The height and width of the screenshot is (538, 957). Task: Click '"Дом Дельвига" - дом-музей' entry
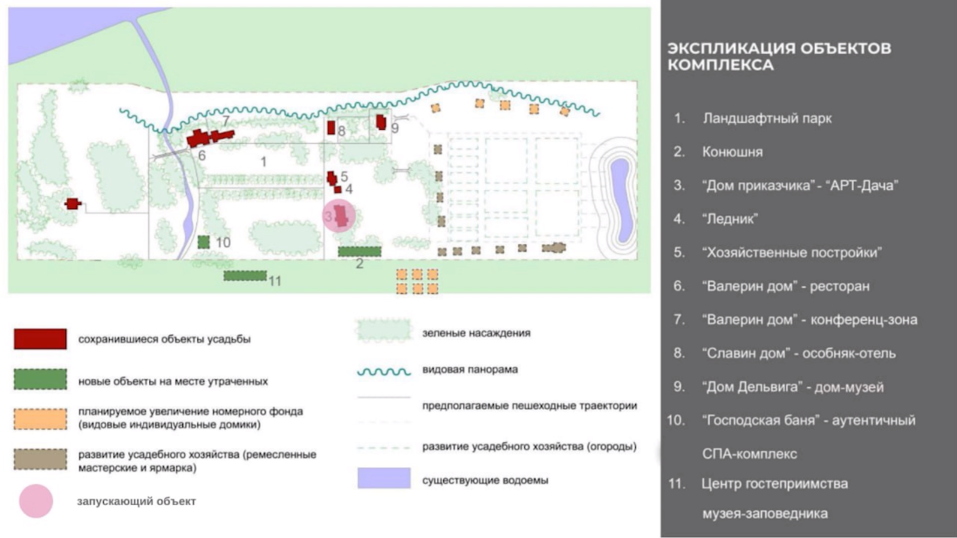pos(793,387)
